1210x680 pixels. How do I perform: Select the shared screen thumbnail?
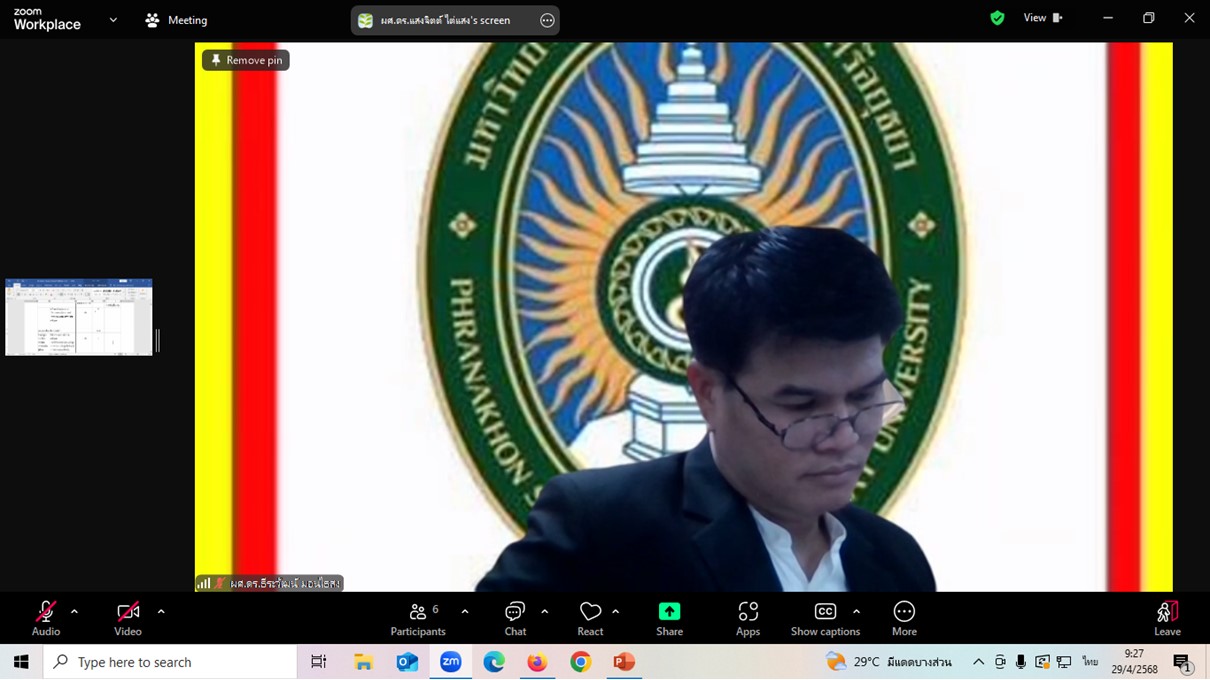click(79, 317)
